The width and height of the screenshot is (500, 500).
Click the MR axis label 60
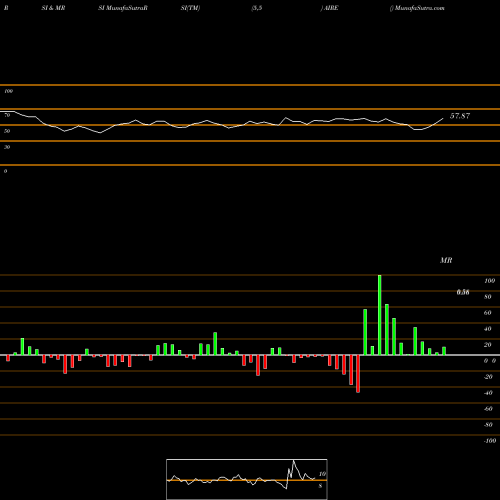point(488,313)
